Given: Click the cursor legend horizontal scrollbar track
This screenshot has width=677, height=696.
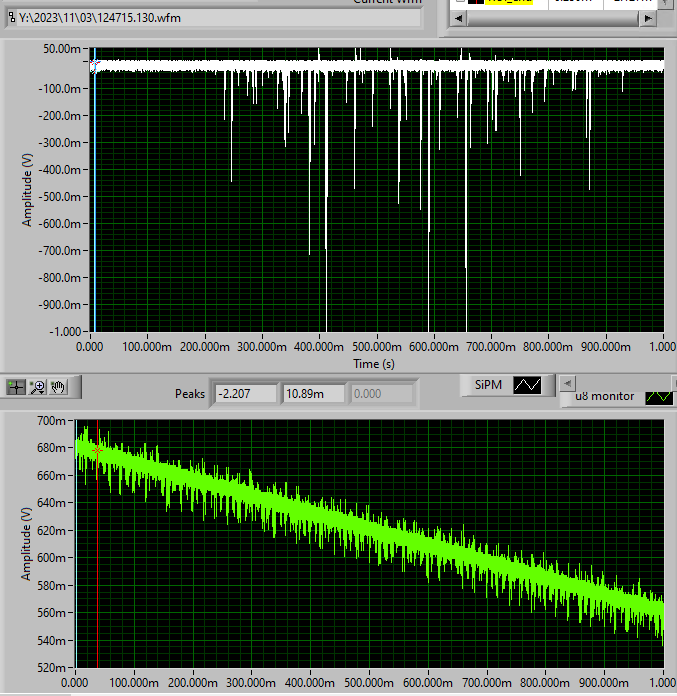Looking at the screenshot, I should click(x=553, y=19).
